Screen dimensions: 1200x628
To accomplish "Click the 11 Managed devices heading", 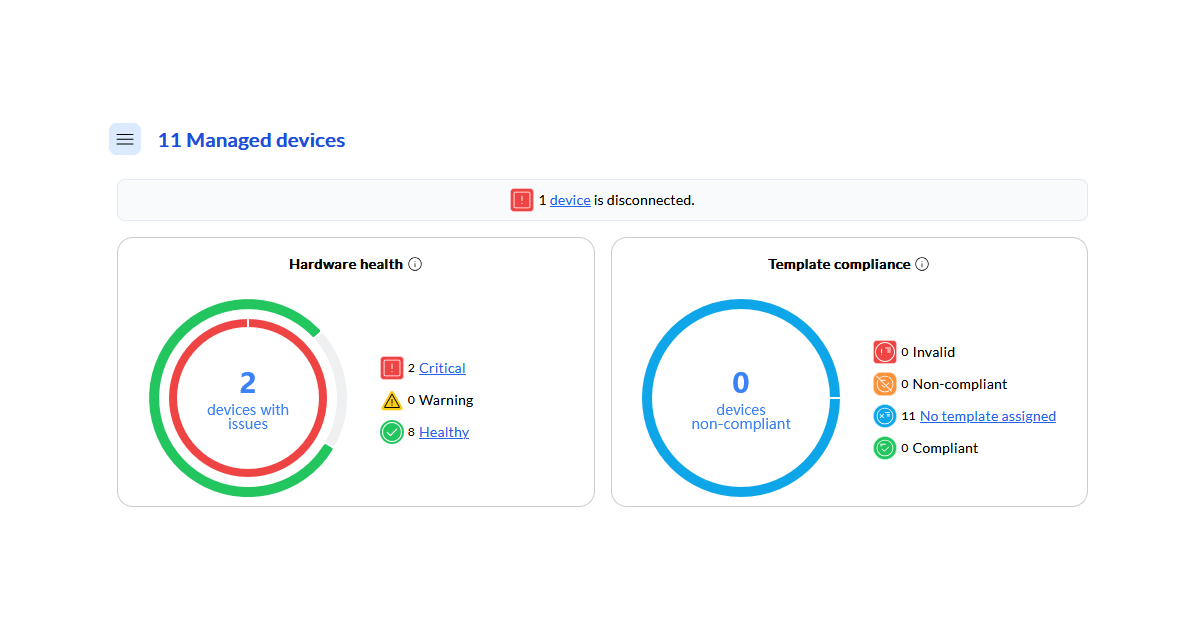I will pyautogui.click(x=251, y=140).
